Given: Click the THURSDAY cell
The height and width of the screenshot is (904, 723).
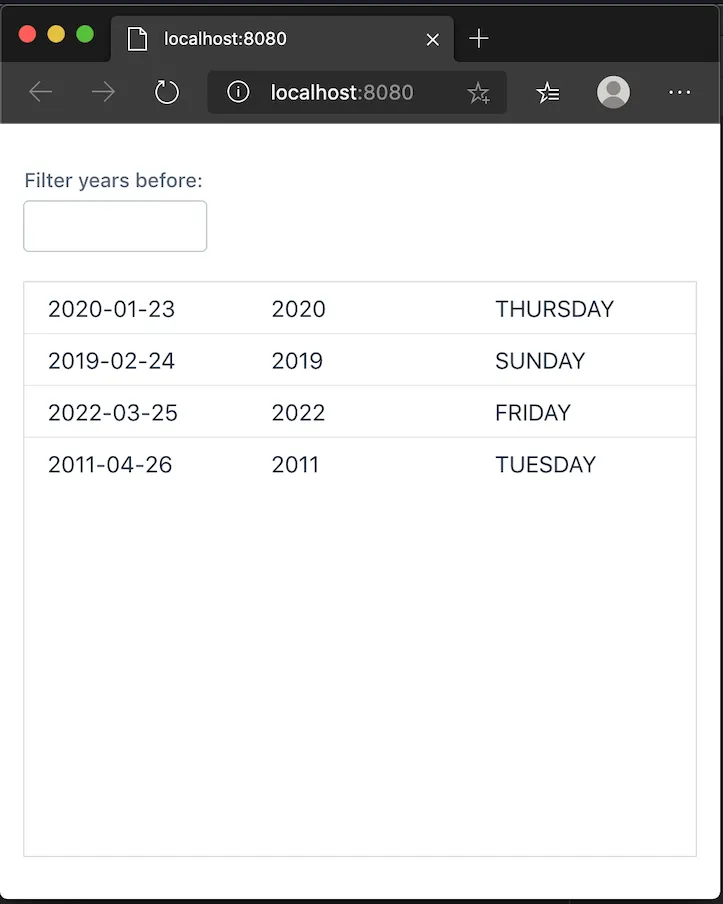Looking at the screenshot, I should [554, 309].
